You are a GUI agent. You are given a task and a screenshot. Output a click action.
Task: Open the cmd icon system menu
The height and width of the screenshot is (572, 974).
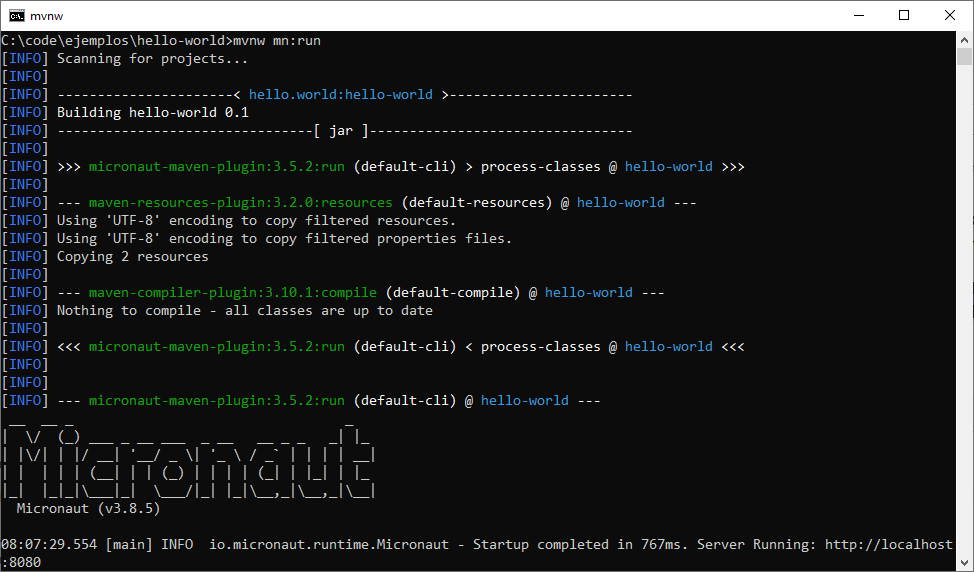pyautogui.click(x=17, y=16)
